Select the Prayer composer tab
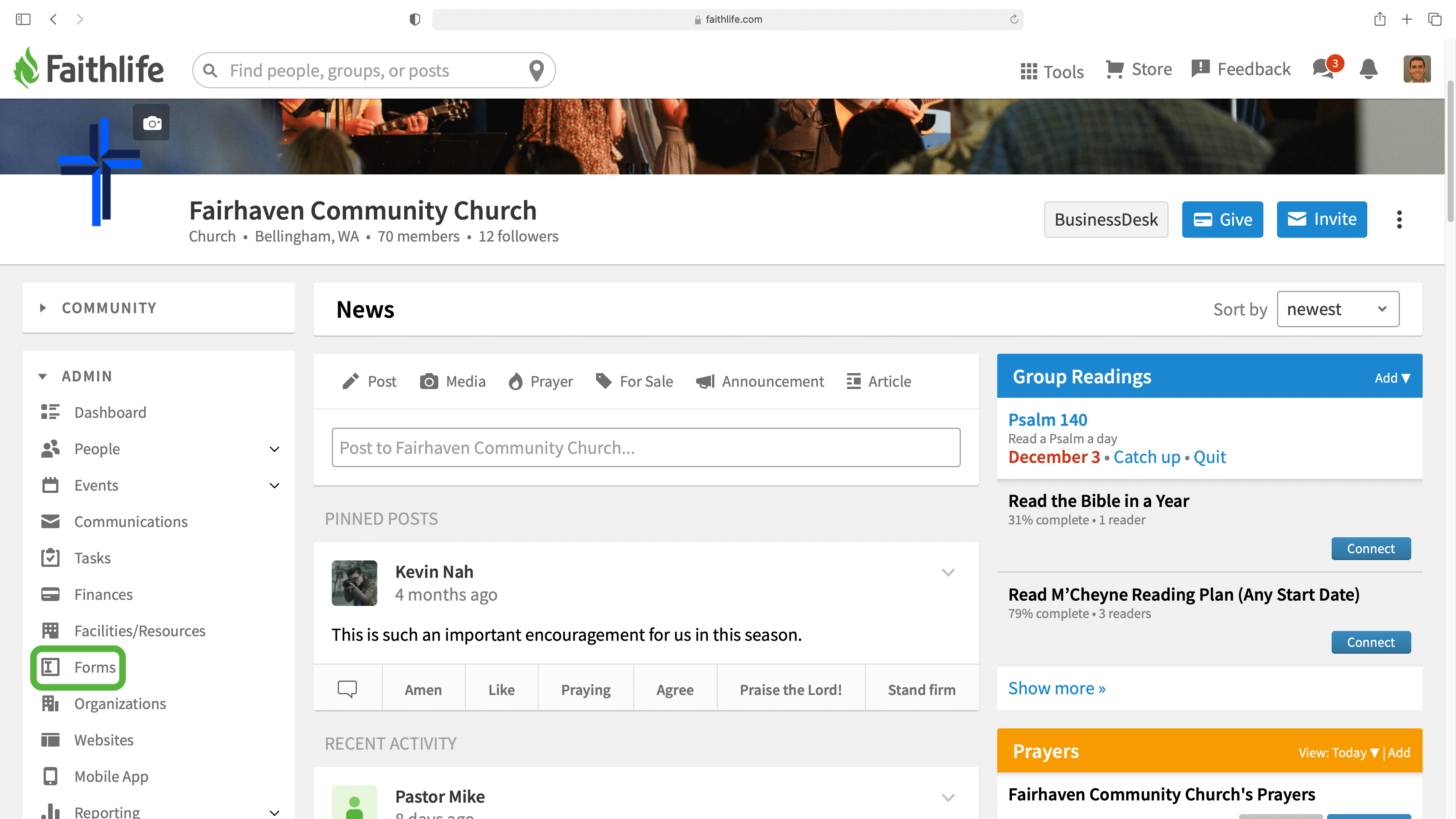The width and height of the screenshot is (1456, 819). pyautogui.click(x=540, y=381)
